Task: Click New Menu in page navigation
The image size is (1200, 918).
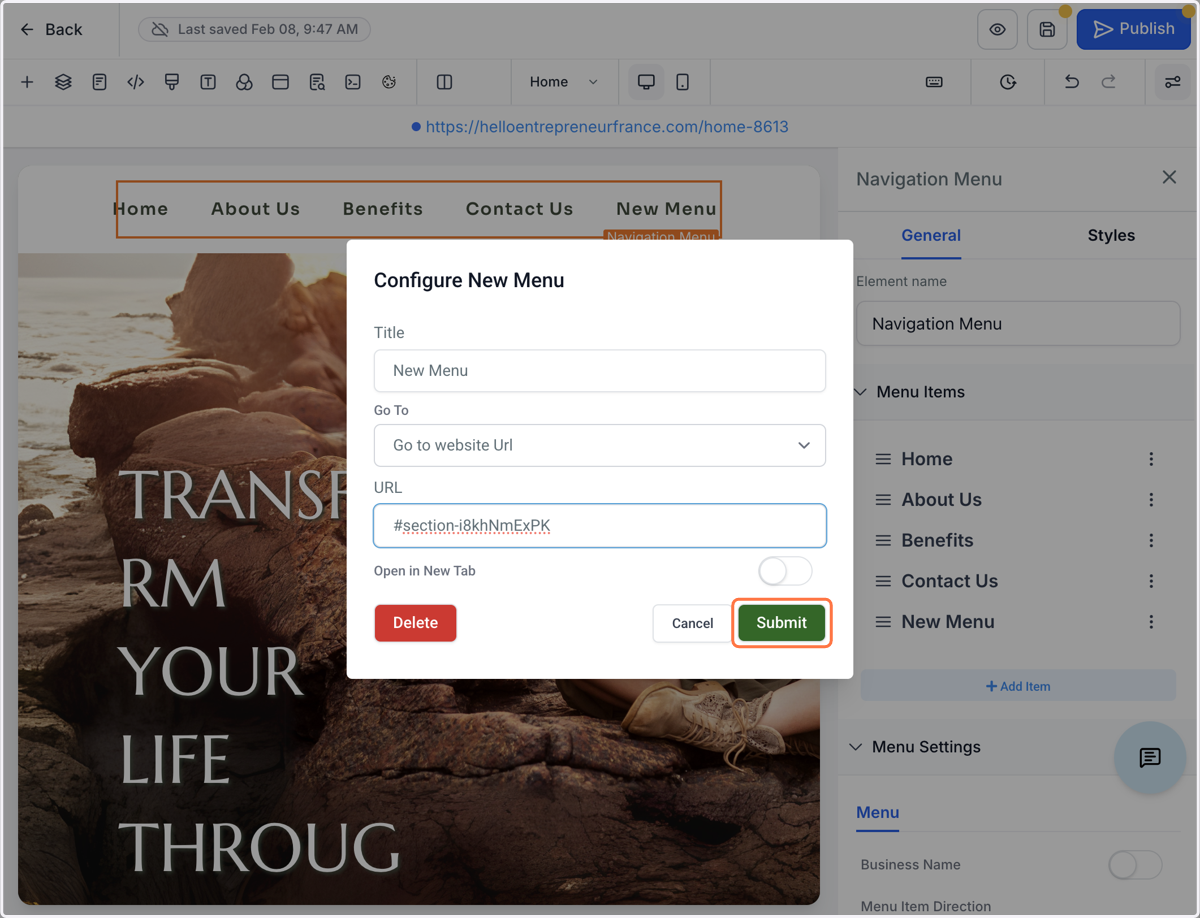Action: 666,209
